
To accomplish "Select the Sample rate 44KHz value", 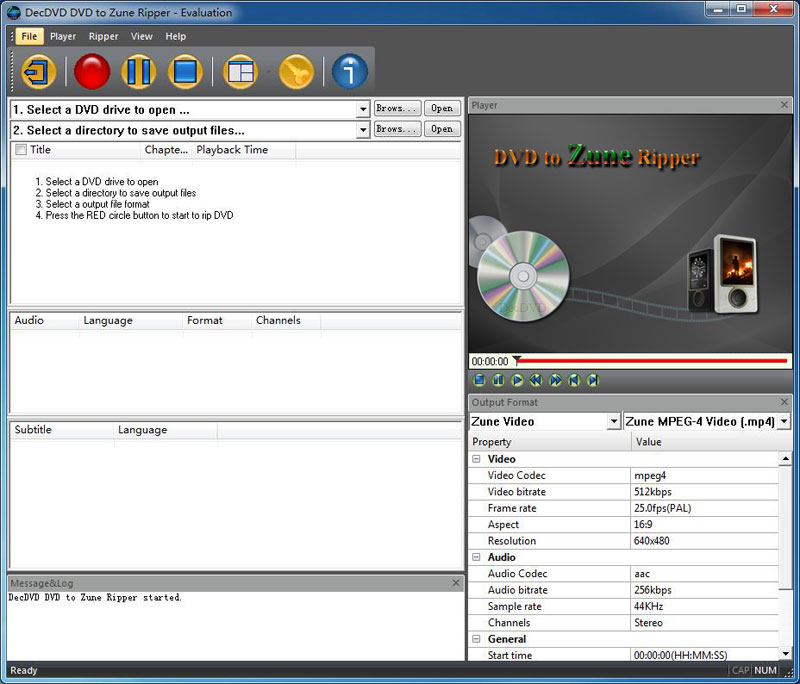I will [x=704, y=606].
